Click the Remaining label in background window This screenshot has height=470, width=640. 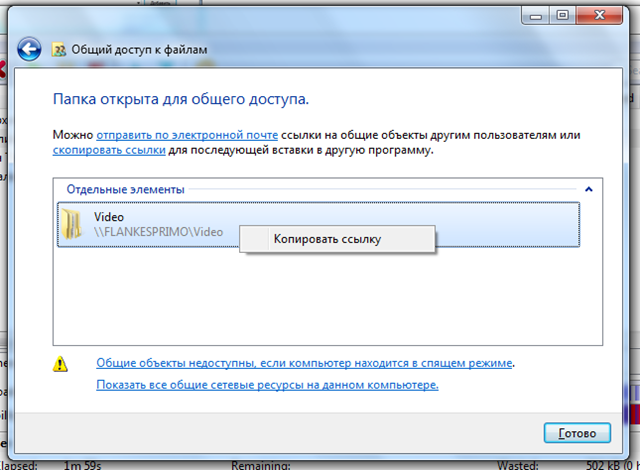pos(261,465)
